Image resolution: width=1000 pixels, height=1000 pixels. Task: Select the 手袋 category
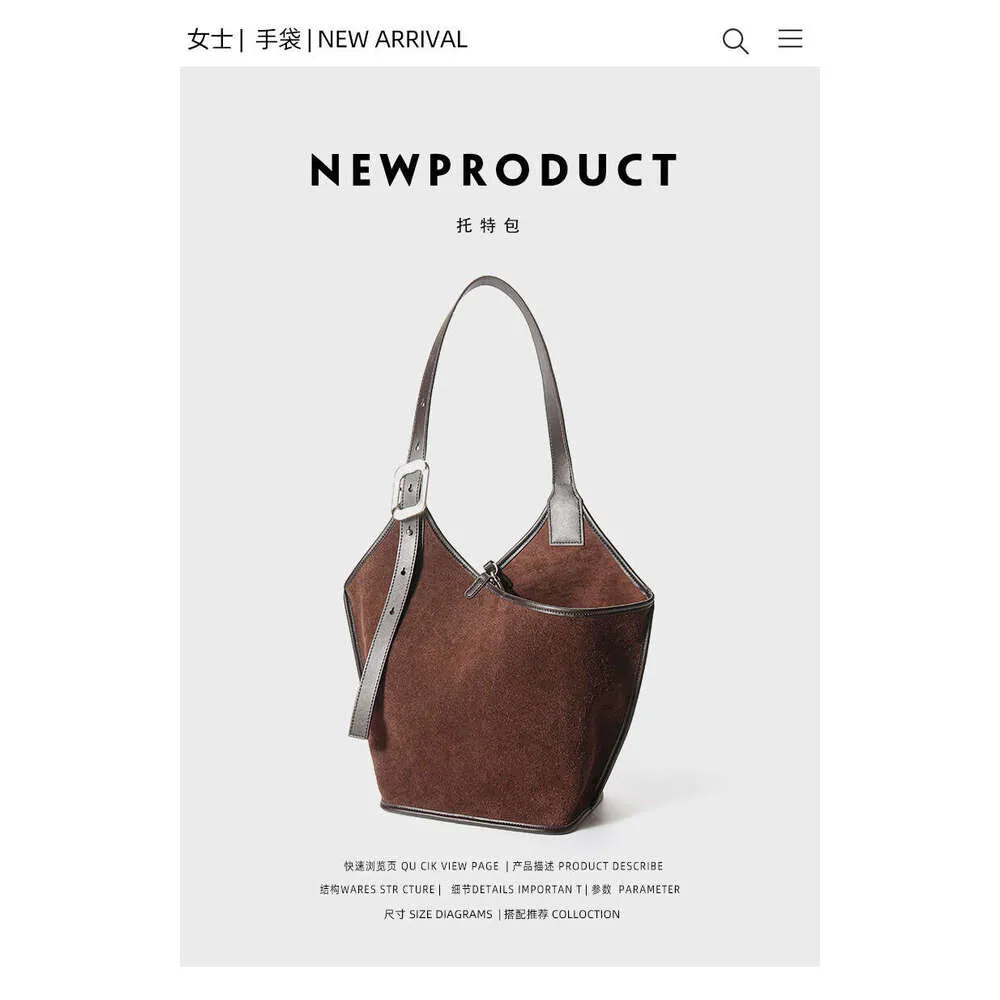click(278, 40)
